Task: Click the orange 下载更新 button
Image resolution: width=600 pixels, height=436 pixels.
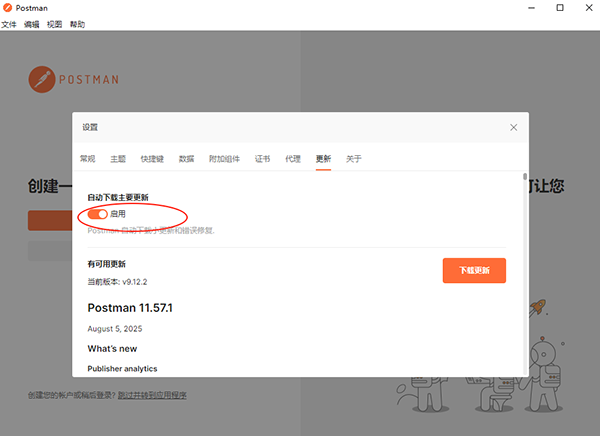Action: click(474, 271)
